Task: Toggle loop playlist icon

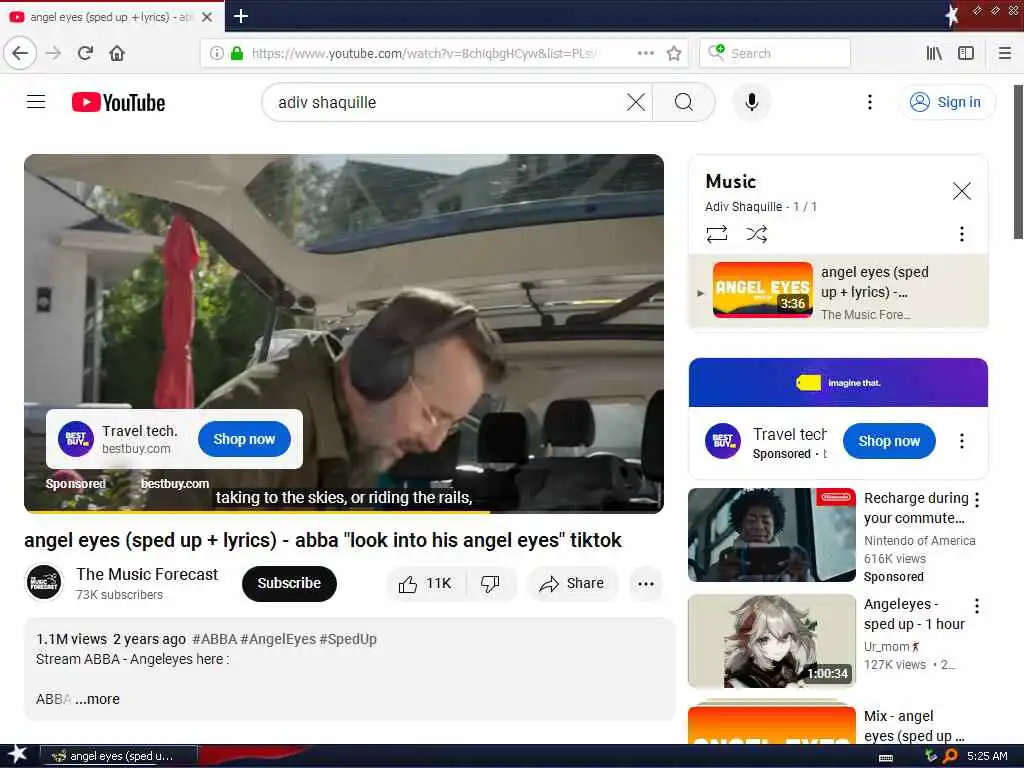Action: [x=716, y=234]
